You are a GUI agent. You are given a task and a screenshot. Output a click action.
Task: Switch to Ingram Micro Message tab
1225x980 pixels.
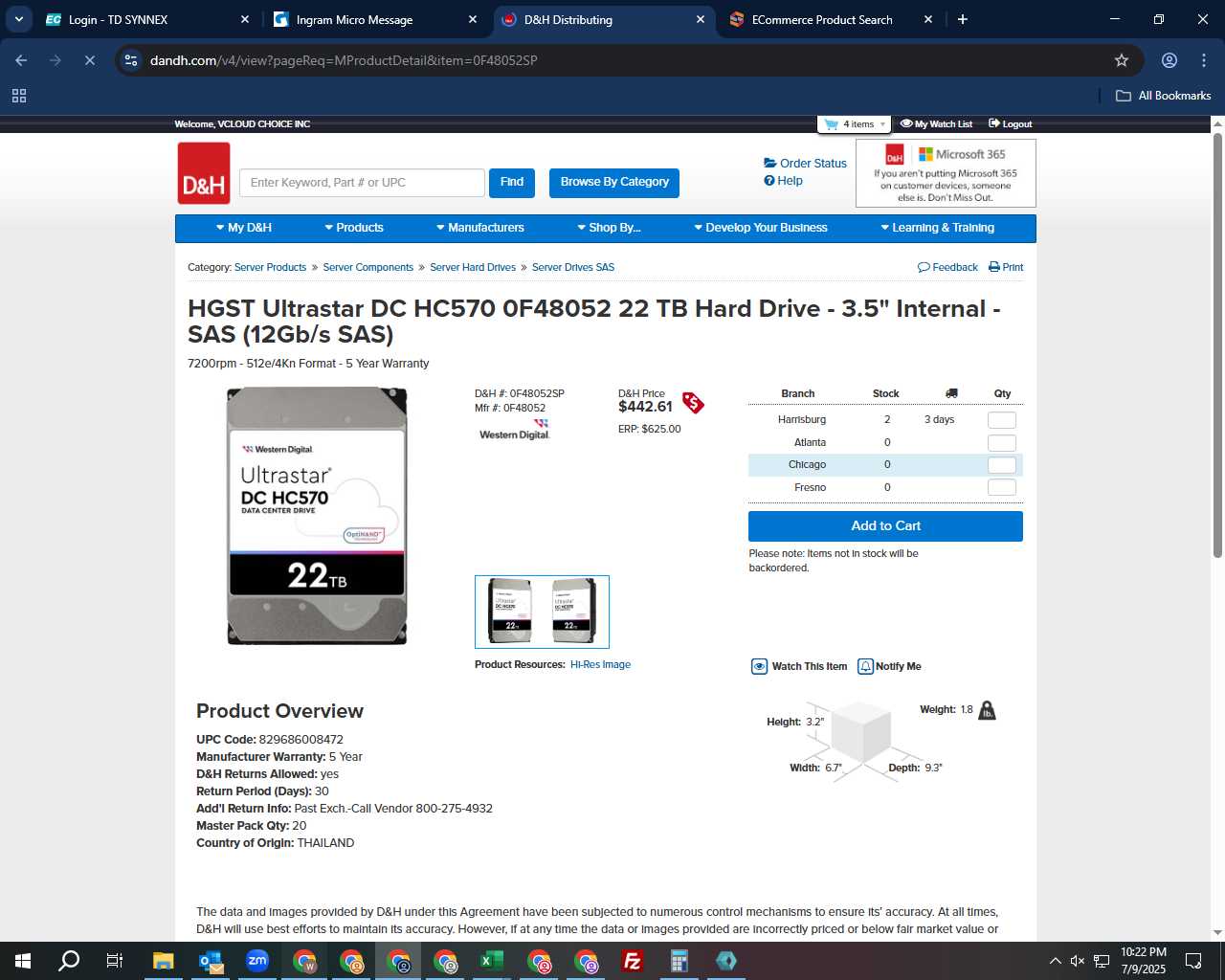[374, 19]
